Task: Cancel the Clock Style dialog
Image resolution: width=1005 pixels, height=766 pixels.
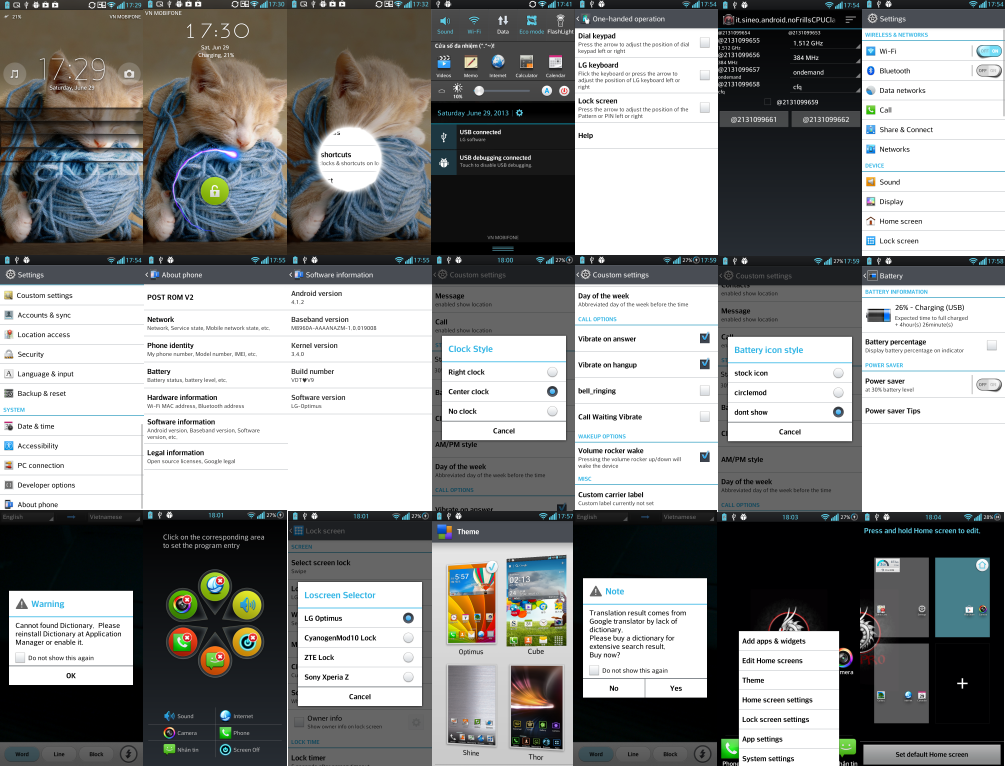Action: pyautogui.click(x=504, y=431)
